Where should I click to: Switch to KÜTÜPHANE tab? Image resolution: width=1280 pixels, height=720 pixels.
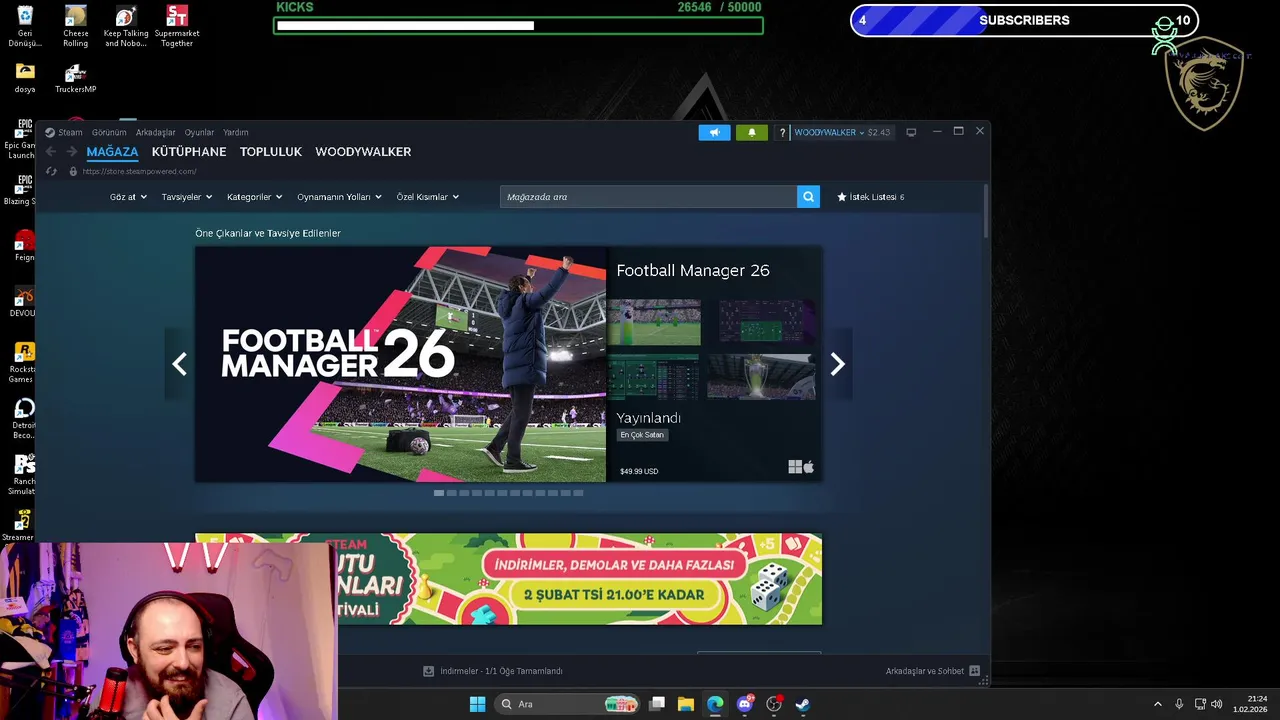click(x=189, y=152)
